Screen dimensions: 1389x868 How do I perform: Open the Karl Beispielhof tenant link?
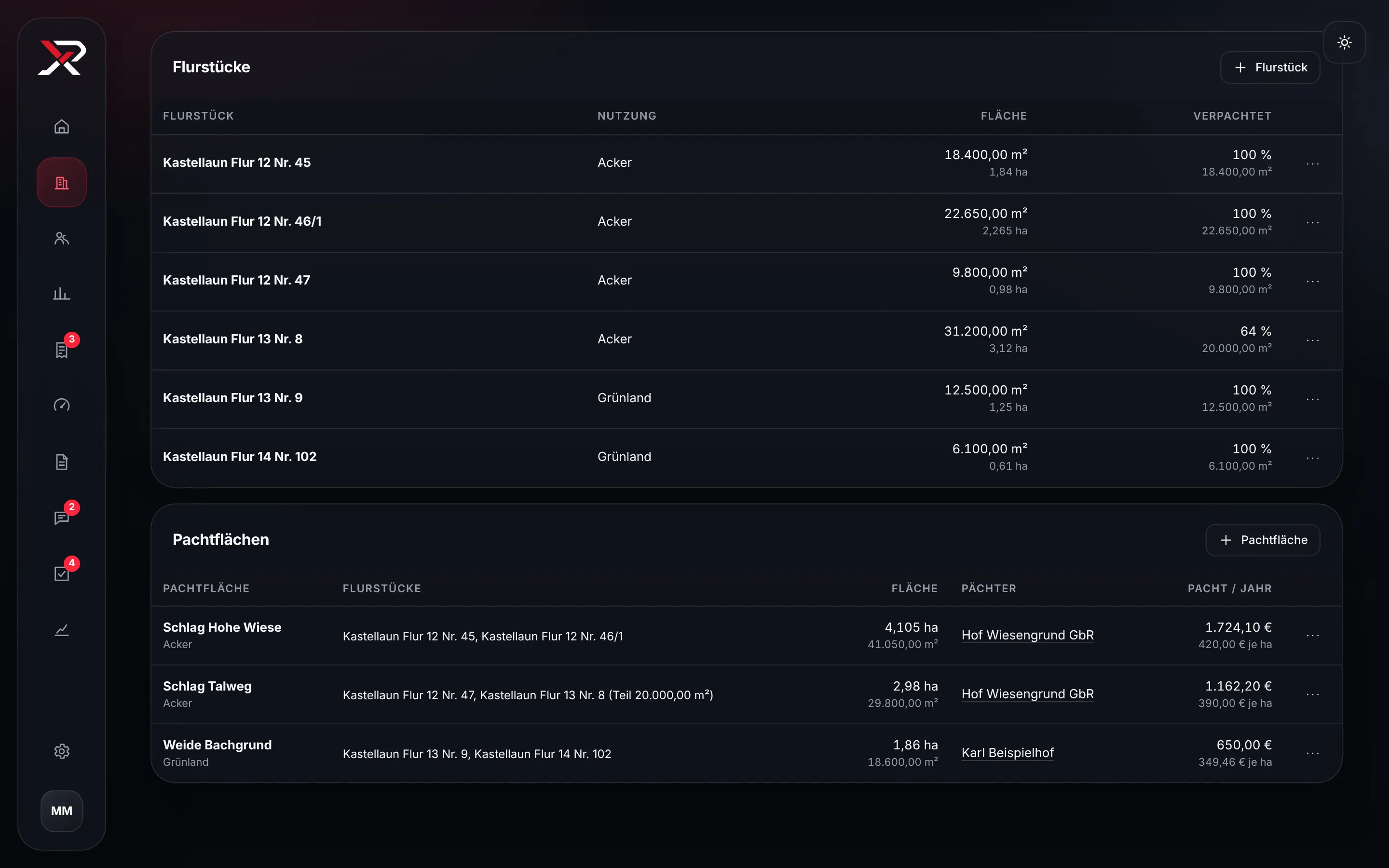(1008, 753)
